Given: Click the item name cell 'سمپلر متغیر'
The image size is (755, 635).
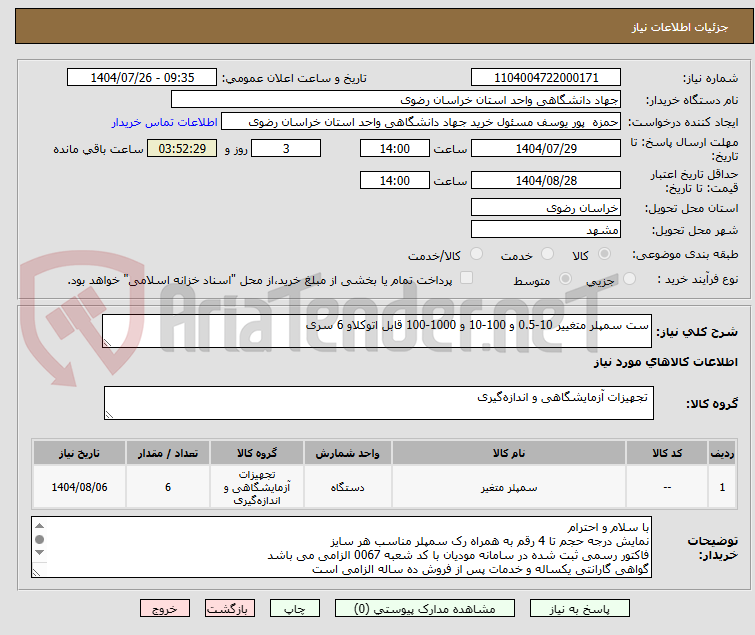Looking at the screenshot, I should tap(509, 487).
